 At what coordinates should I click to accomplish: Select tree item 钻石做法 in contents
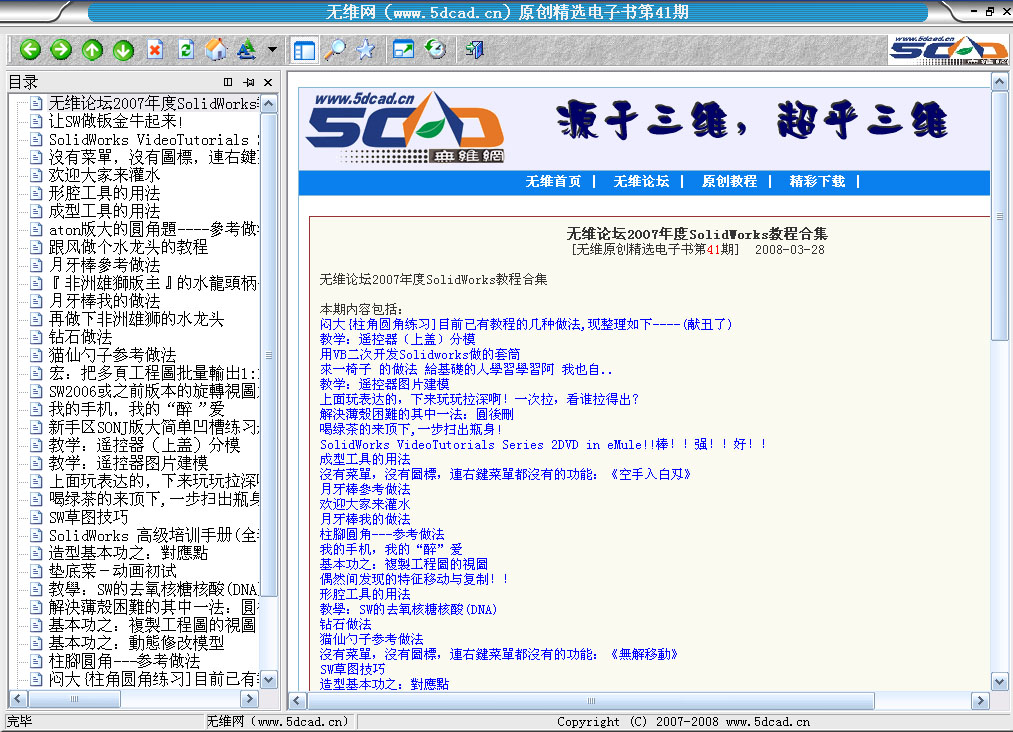pyautogui.click(x=81, y=337)
